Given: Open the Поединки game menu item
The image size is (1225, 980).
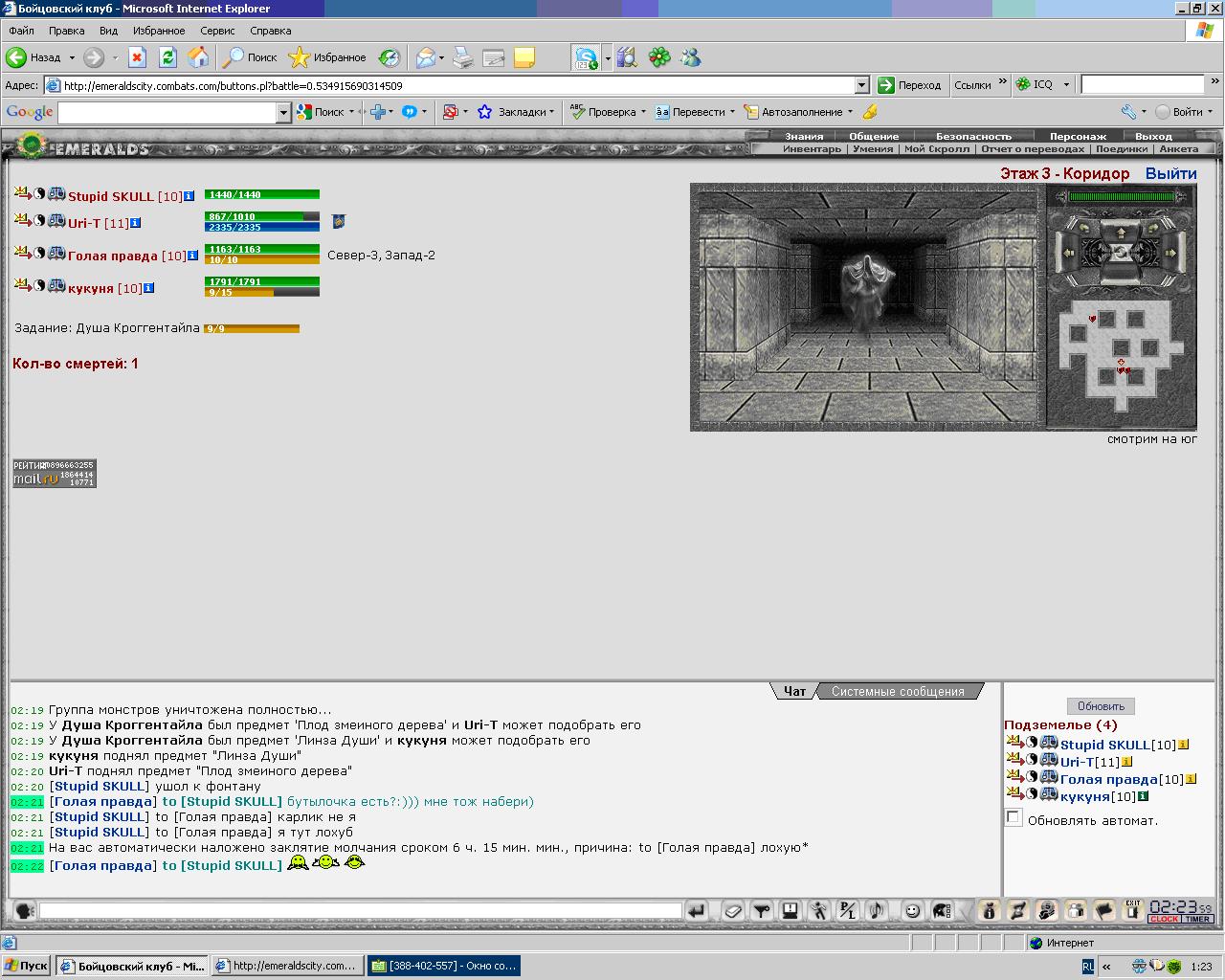Looking at the screenshot, I should 1122,149.
